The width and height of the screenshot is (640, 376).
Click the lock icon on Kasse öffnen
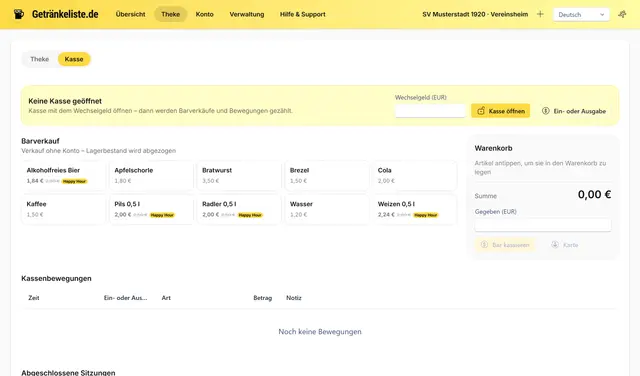(x=481, y=111)
